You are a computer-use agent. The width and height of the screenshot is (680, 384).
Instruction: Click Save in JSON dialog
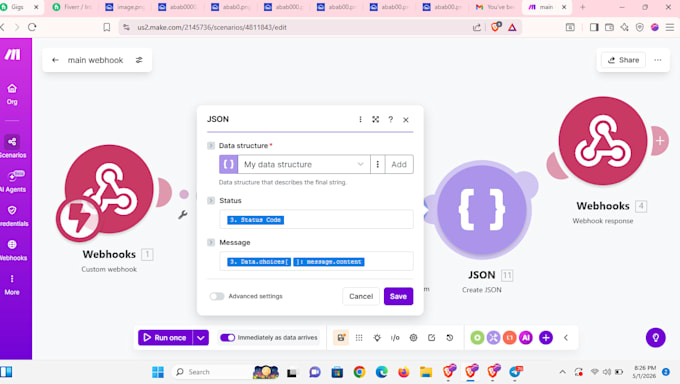point(398,296)
